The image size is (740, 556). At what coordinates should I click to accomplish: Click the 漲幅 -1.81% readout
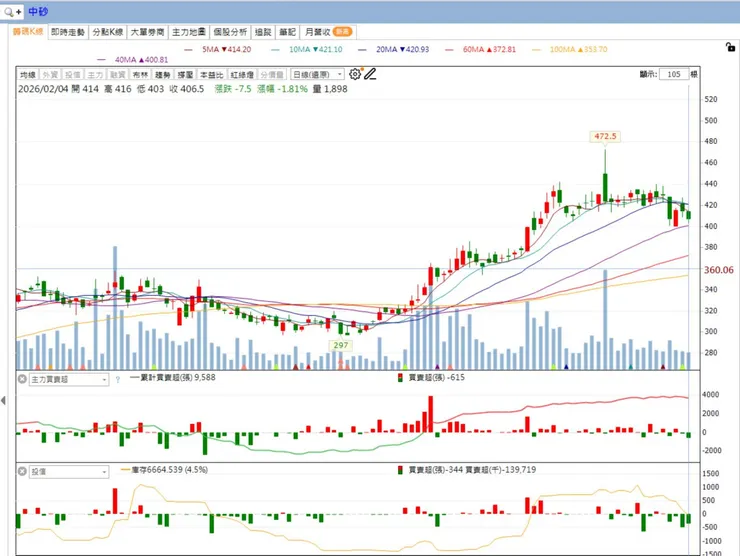pyautogui.click(x=282, y=89)
